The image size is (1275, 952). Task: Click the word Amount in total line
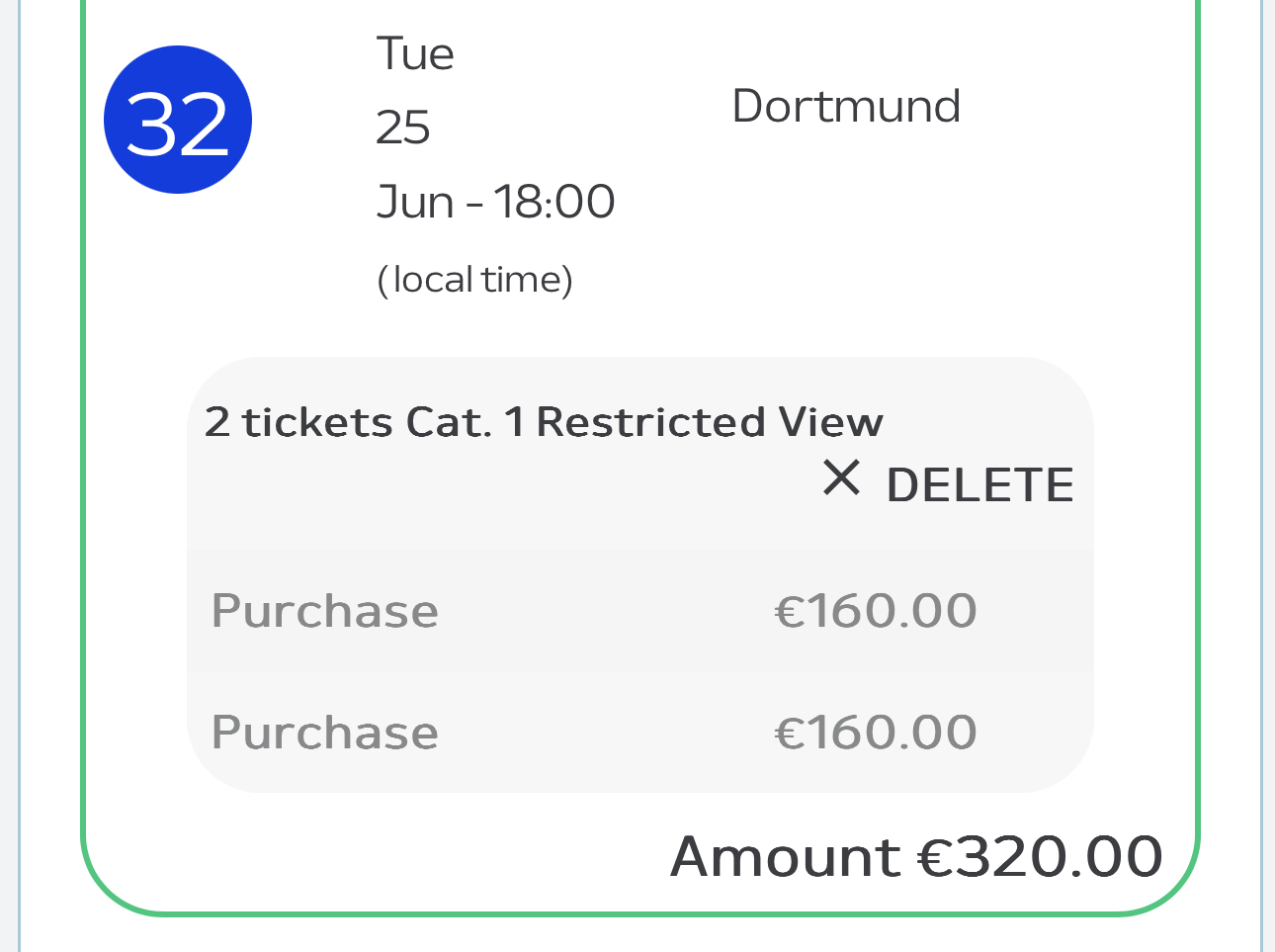786,856
